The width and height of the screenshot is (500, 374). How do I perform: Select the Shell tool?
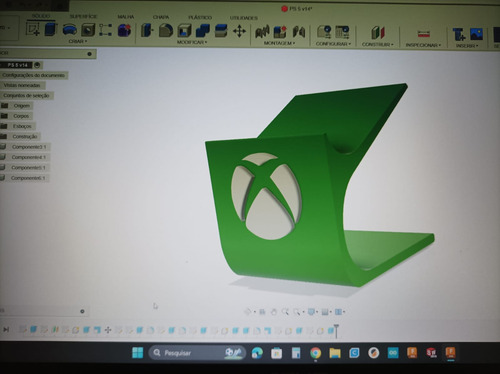tap(184, 31)
